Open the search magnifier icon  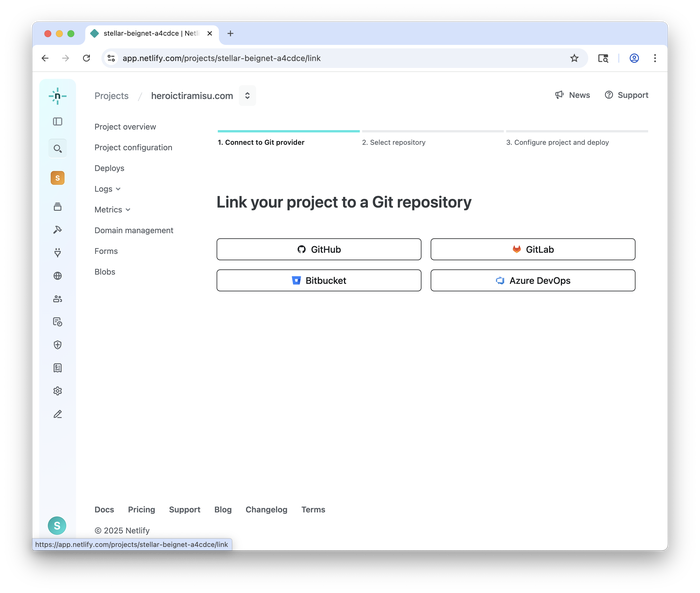coord(58,149)
